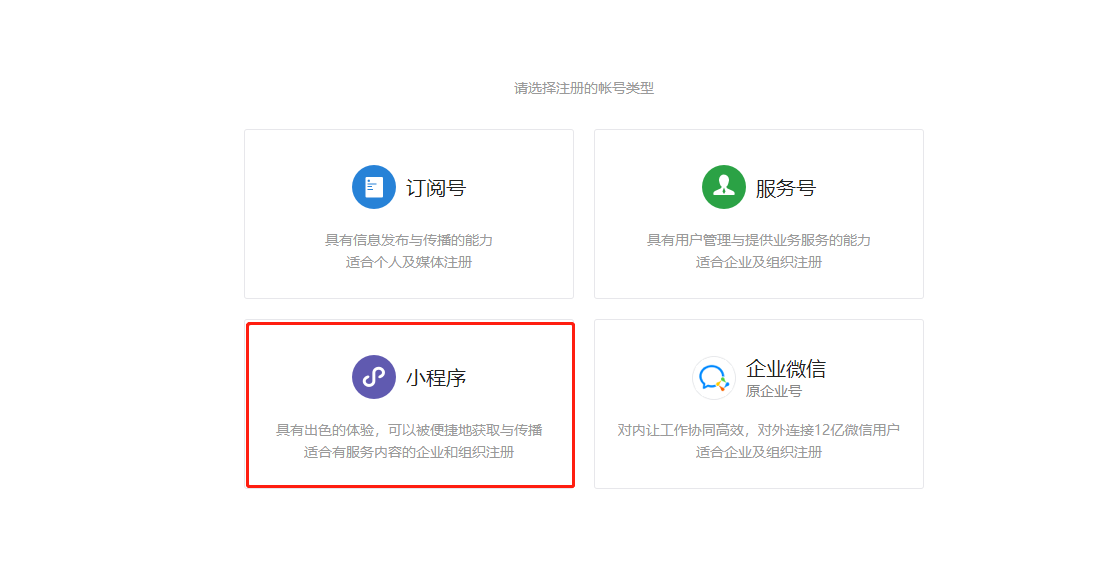This screenshot has width=1099, height=568.
Task: Choose the 小程序 title label
Action: tap(436, 378)
